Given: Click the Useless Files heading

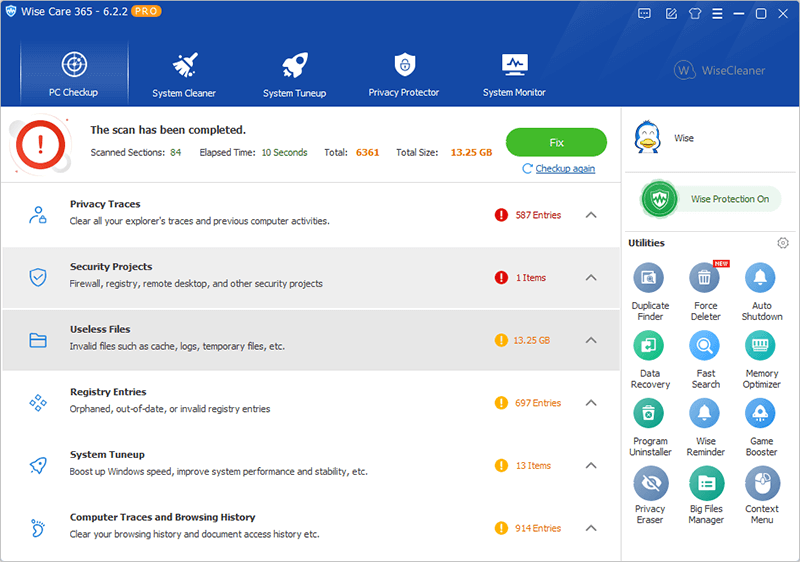Looking at the screenshot, I should click(x=100, y=329).
